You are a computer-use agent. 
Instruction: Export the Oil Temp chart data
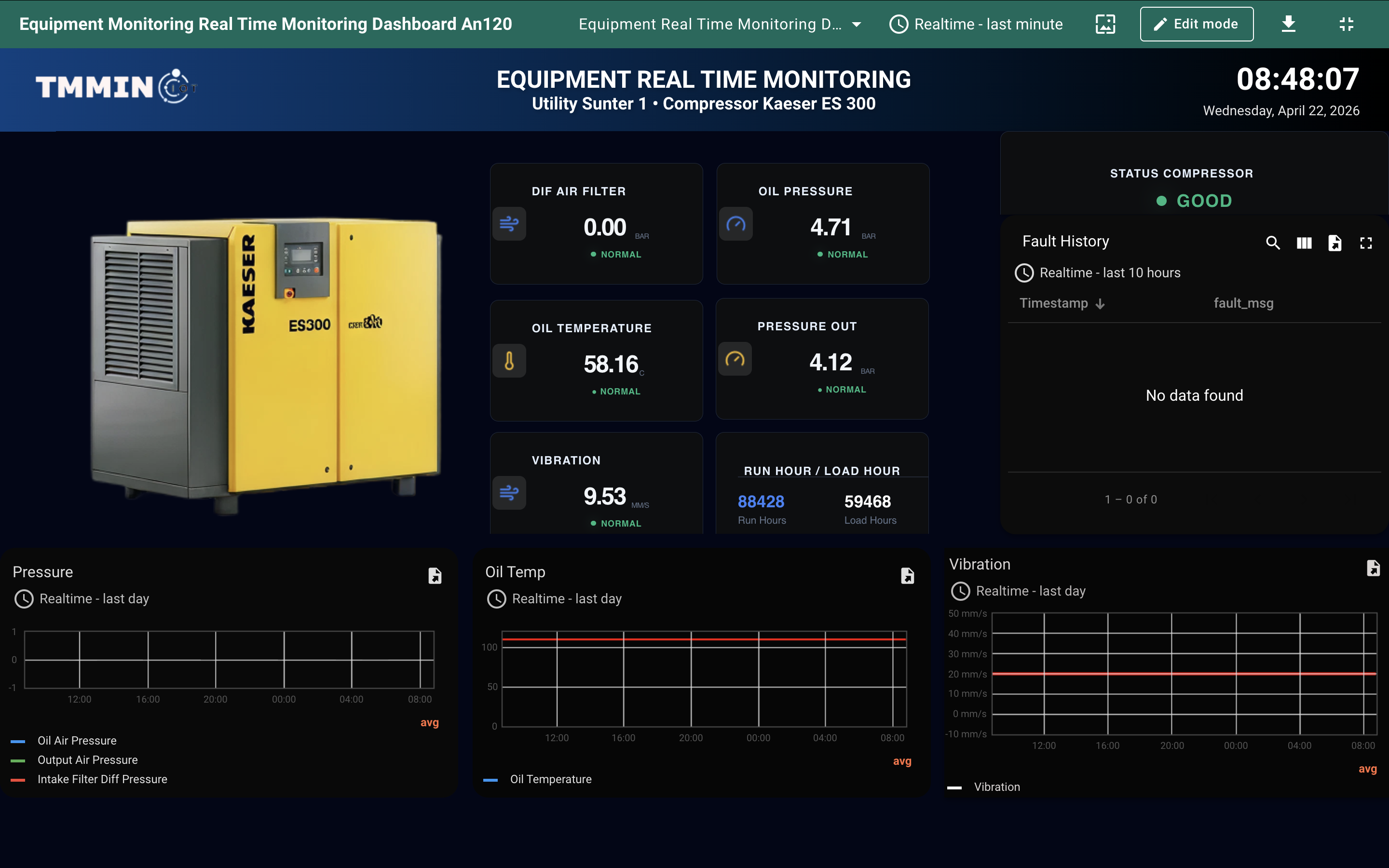pos(907,576)
